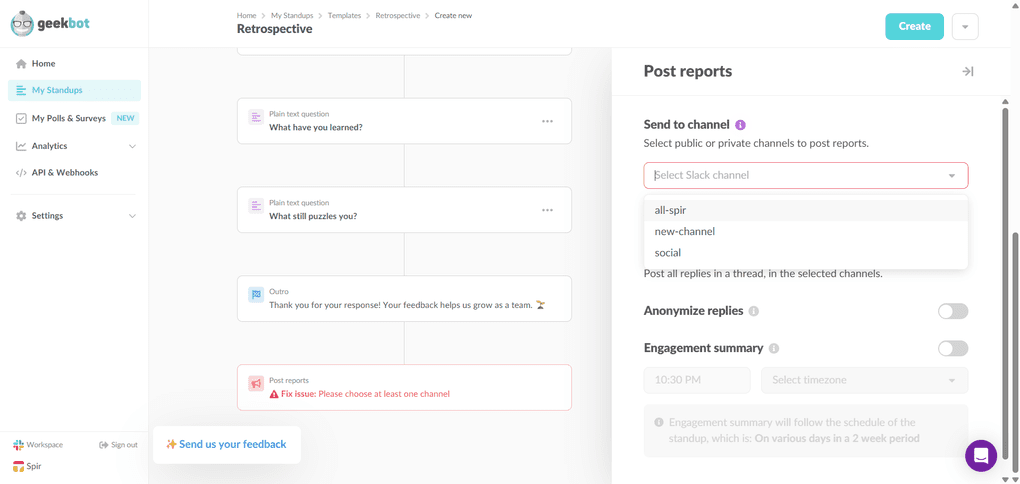The width and height of the screenshot is (1020, 484).
Task: Open dropdown next to Create button
Action: point(965,27)
